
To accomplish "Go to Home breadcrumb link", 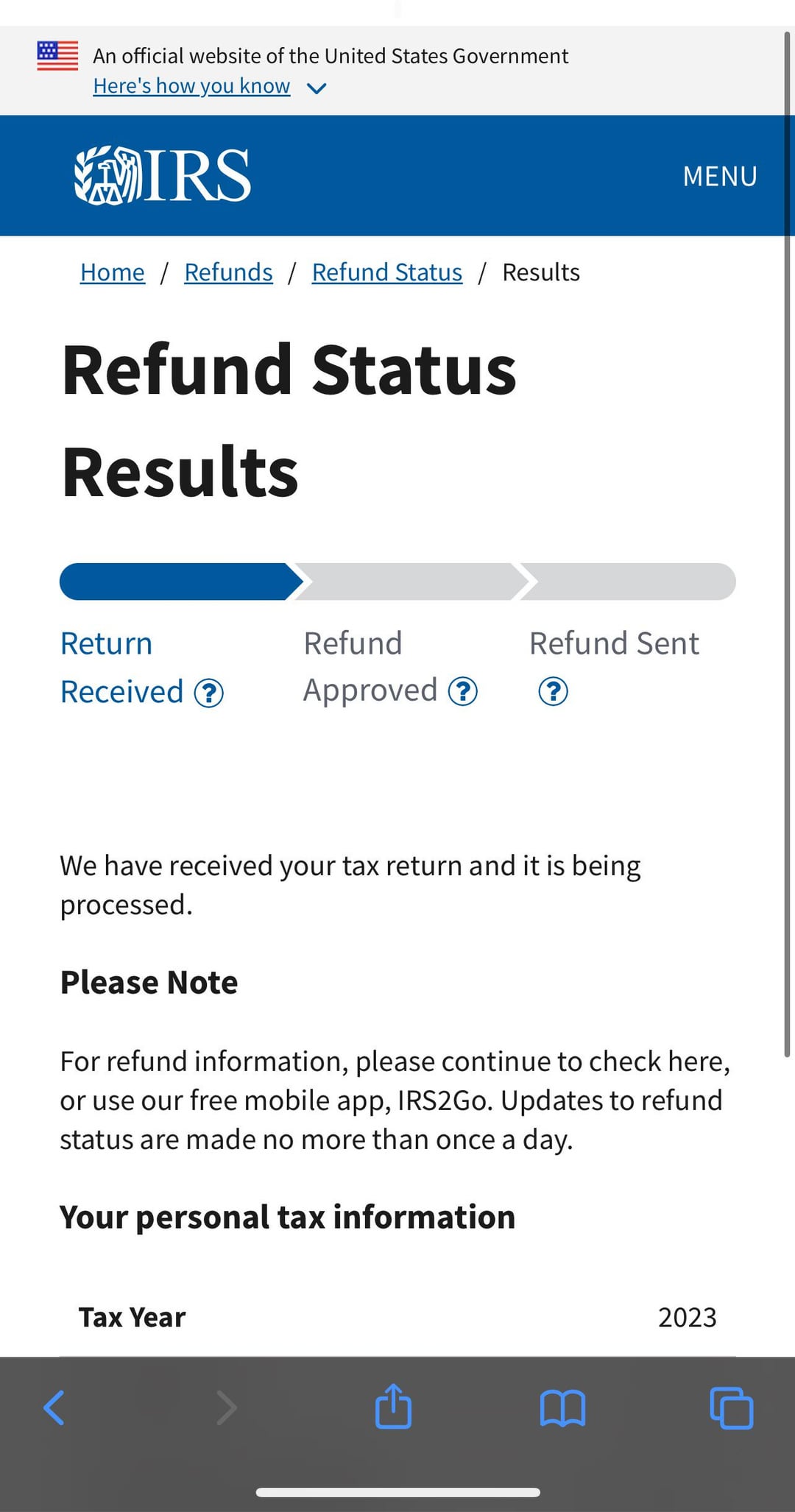I will click(x=112, y=272).
